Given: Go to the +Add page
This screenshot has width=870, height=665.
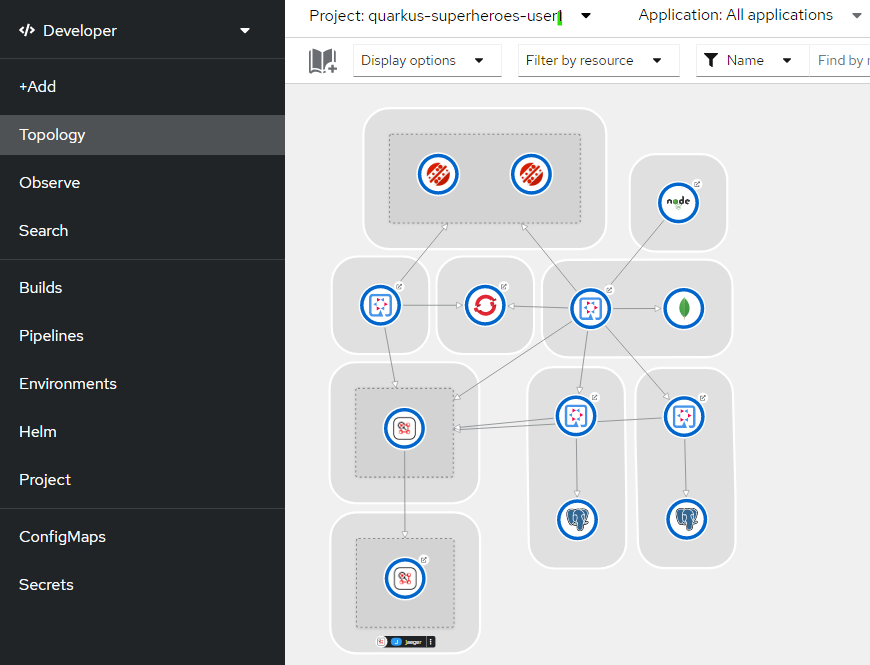Looking at the screenshot, I should tap(143, 87).
